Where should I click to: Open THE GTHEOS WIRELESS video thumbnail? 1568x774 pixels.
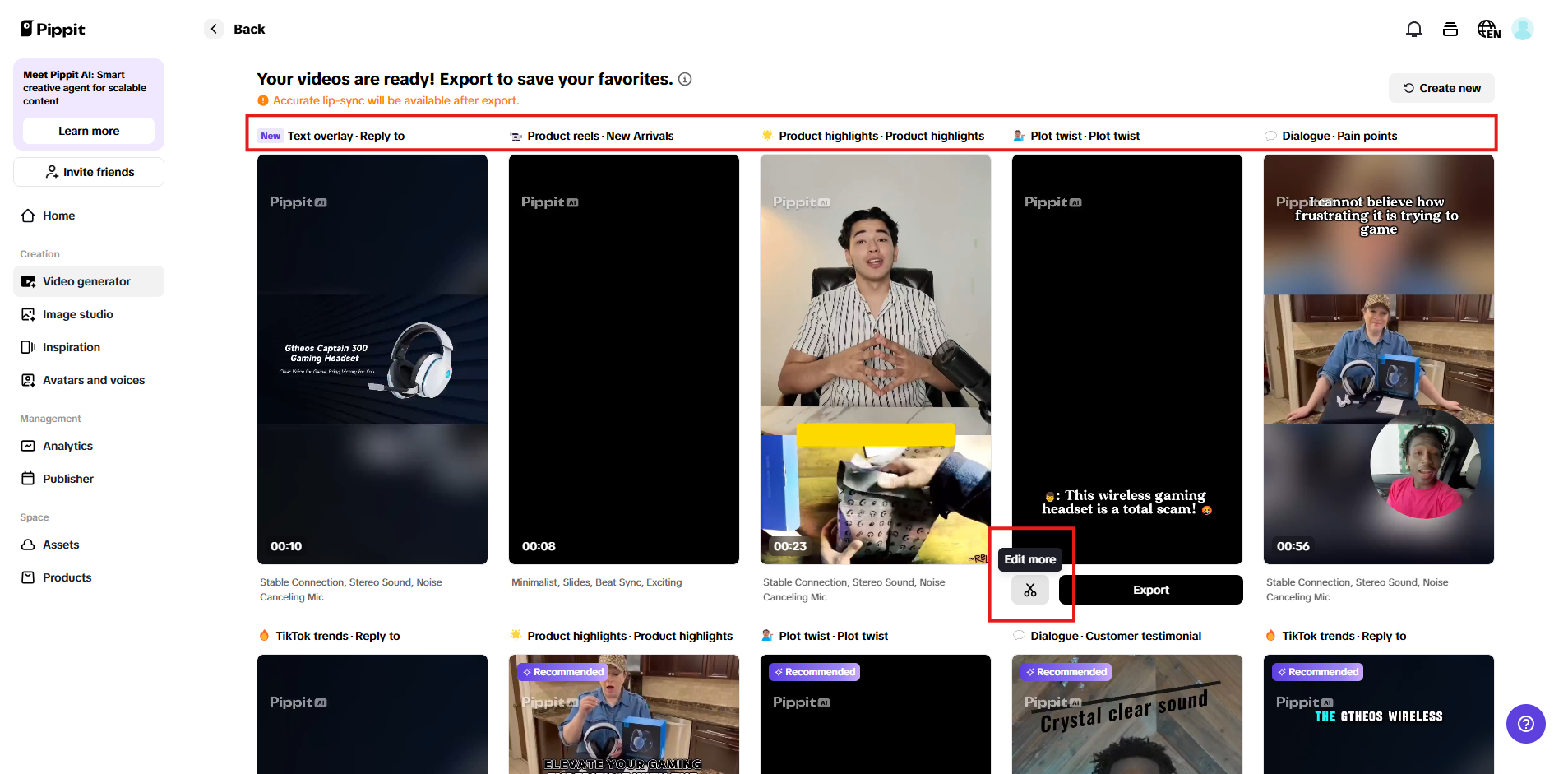coord(1379,714)
